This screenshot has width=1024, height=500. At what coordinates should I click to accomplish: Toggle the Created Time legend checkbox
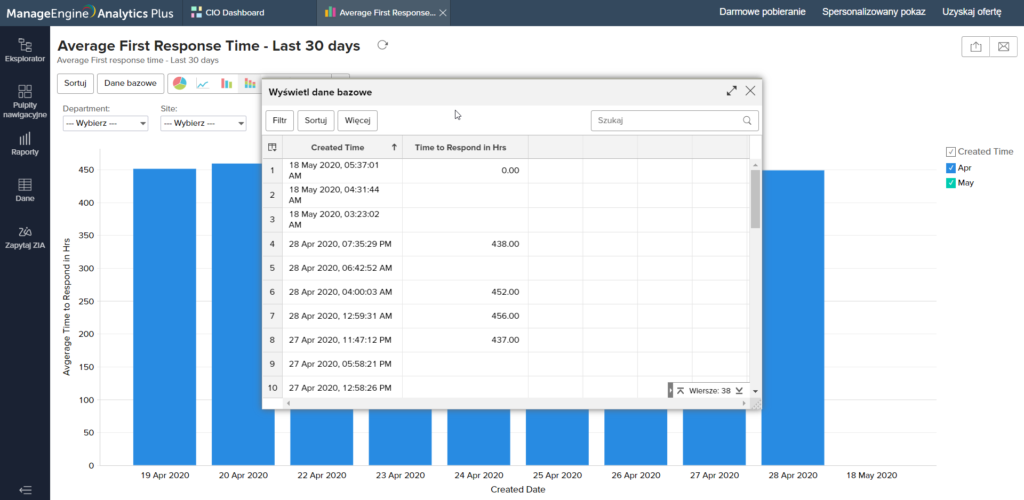pos(951,152)
